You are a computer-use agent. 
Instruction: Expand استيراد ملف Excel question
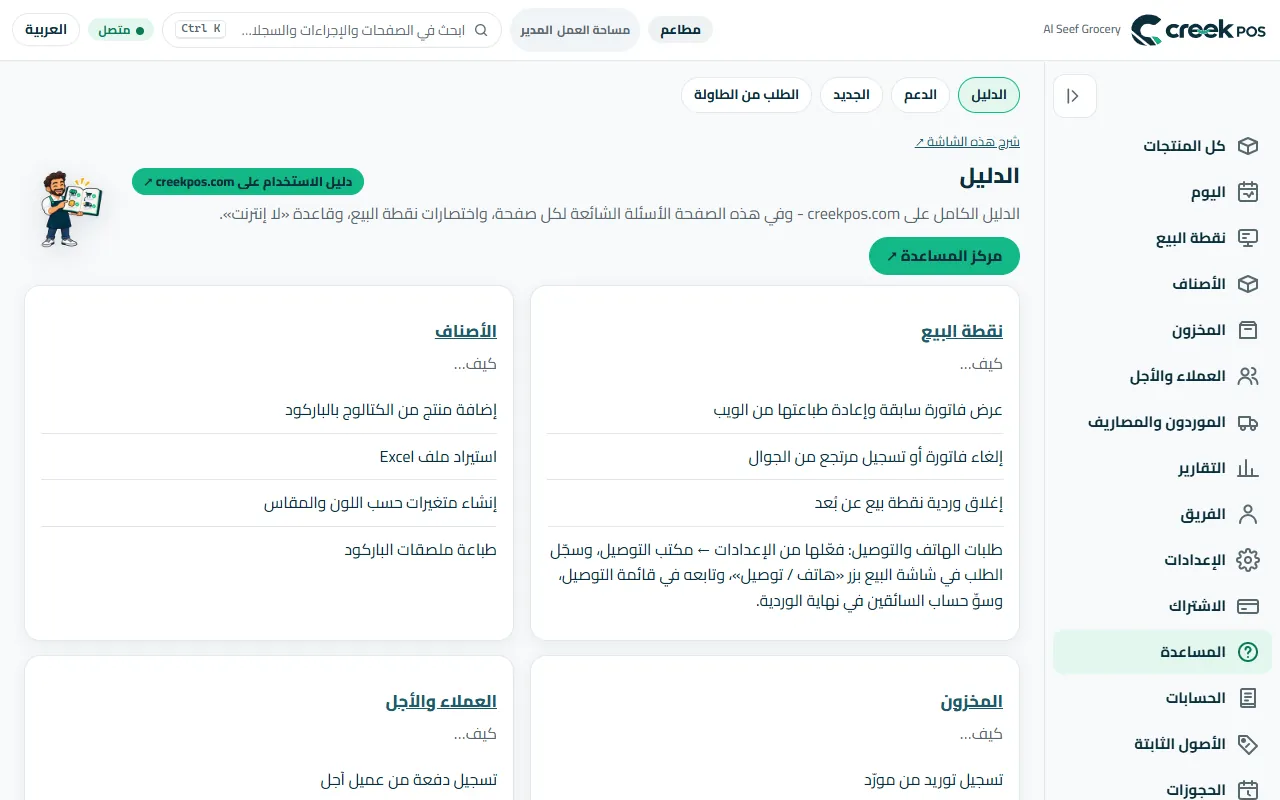(x=269, y=457)
